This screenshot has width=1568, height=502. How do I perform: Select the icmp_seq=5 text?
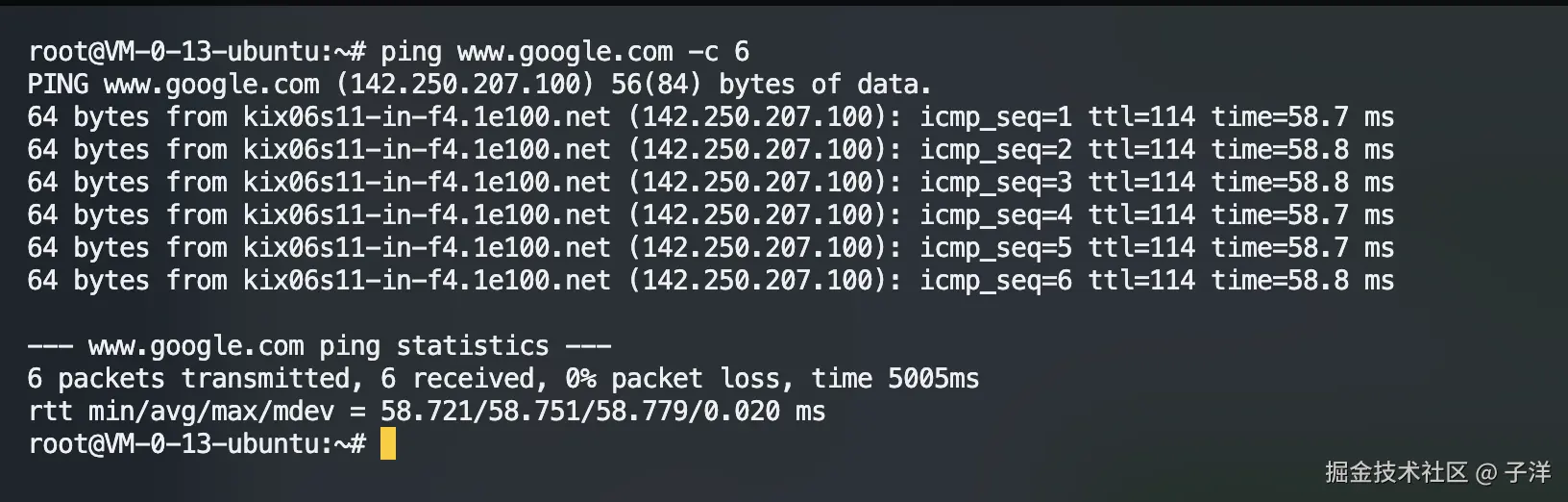[995, 248]
